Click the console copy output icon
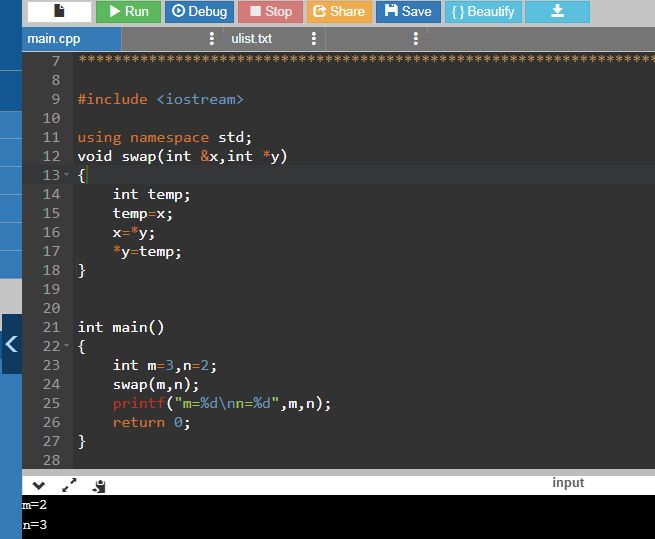The width and height of the screenshot is (655, 539). point(98,486)
